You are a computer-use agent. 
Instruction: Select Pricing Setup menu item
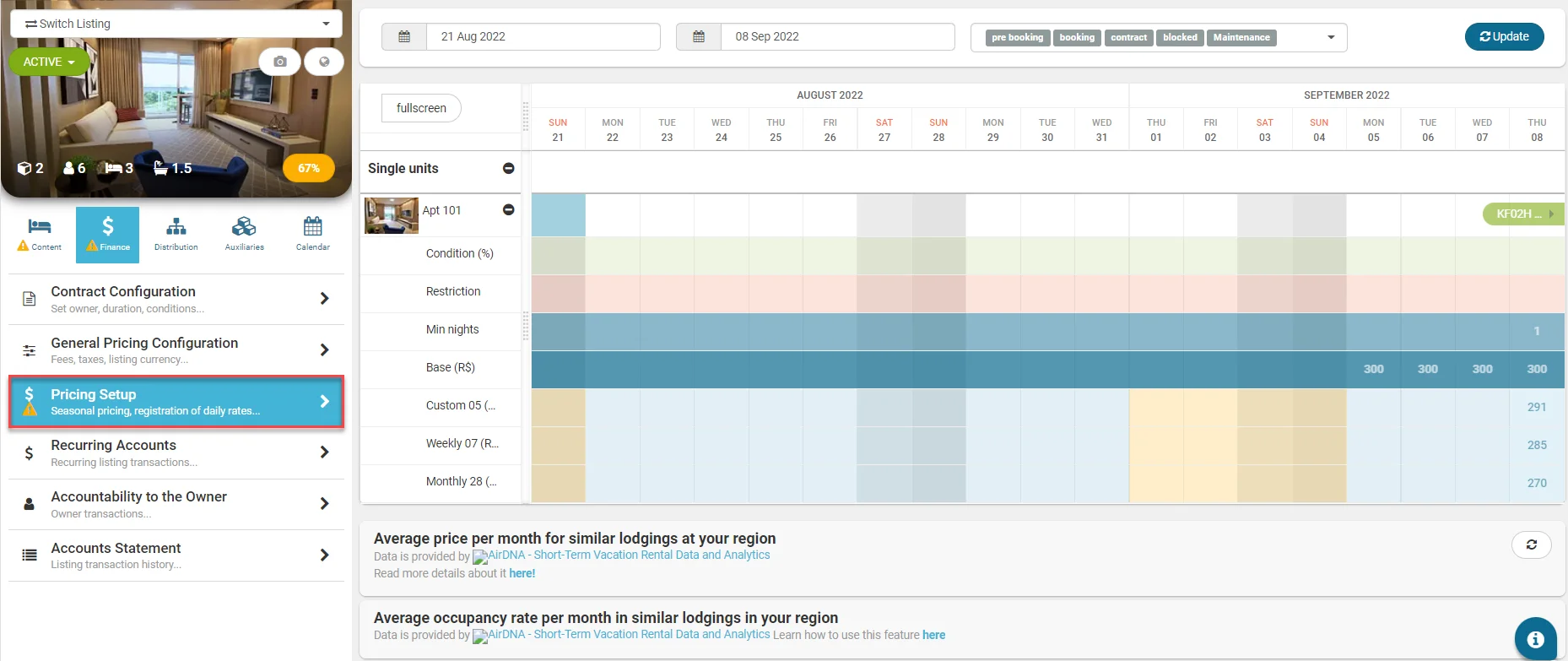point(176,402)
